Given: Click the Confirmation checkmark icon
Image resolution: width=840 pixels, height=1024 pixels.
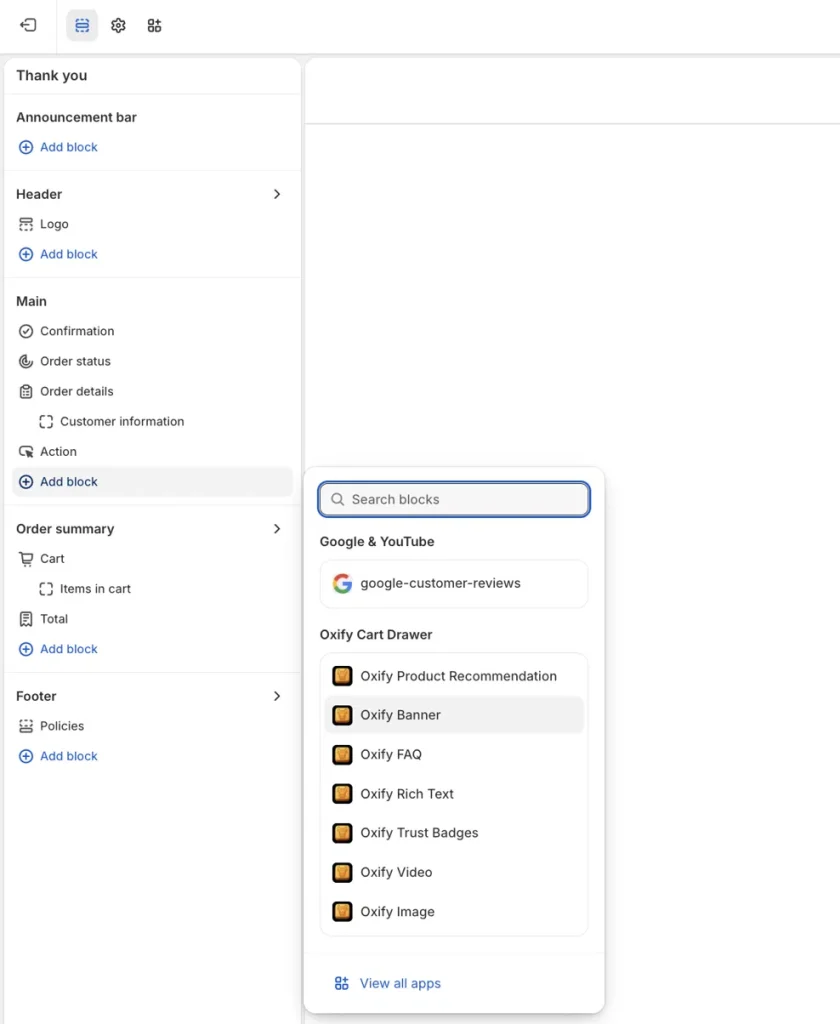Looking at the screenshot, I should click(x=25, y=332).
